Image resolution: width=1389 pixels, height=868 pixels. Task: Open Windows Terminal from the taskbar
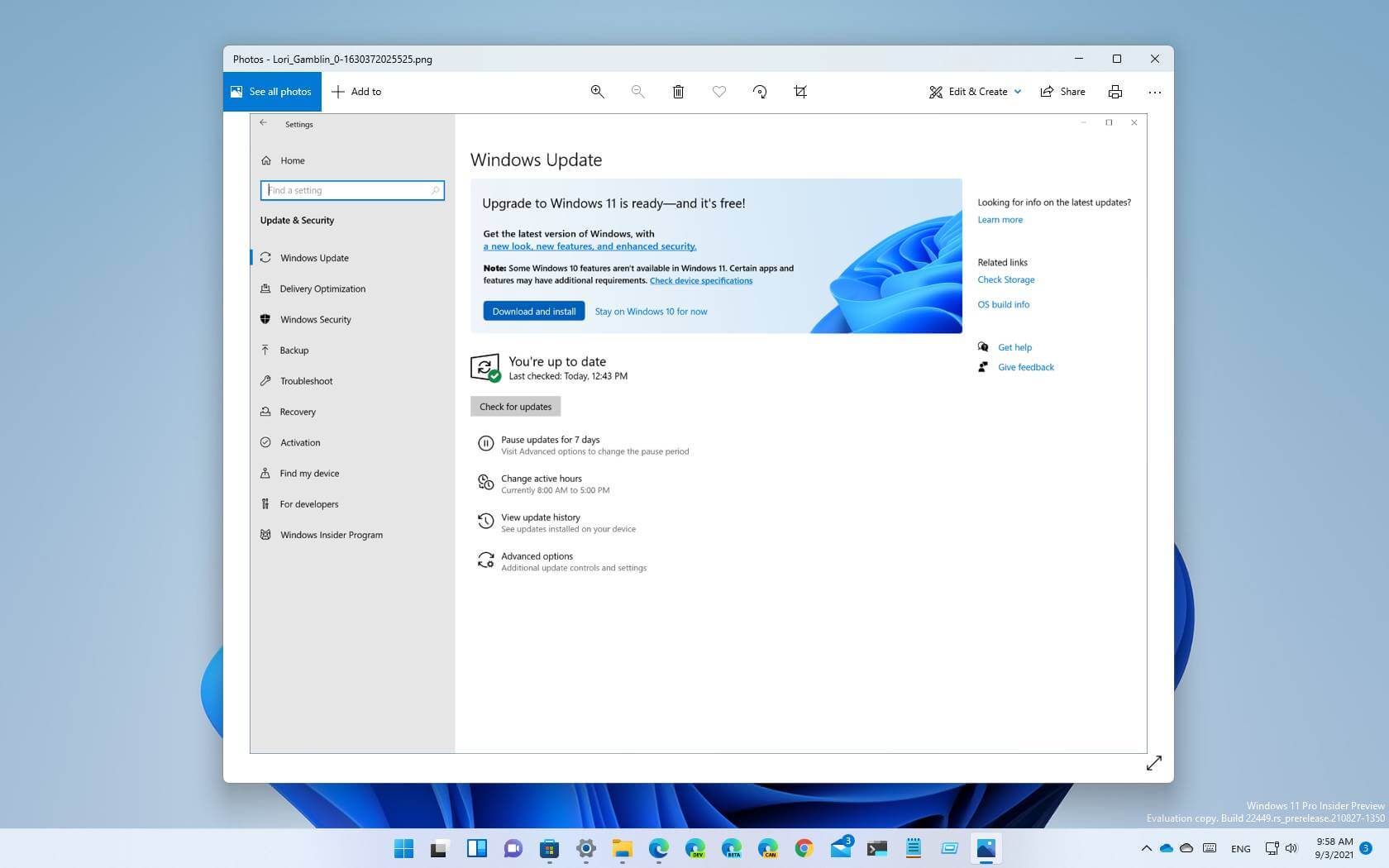[876, 848]
